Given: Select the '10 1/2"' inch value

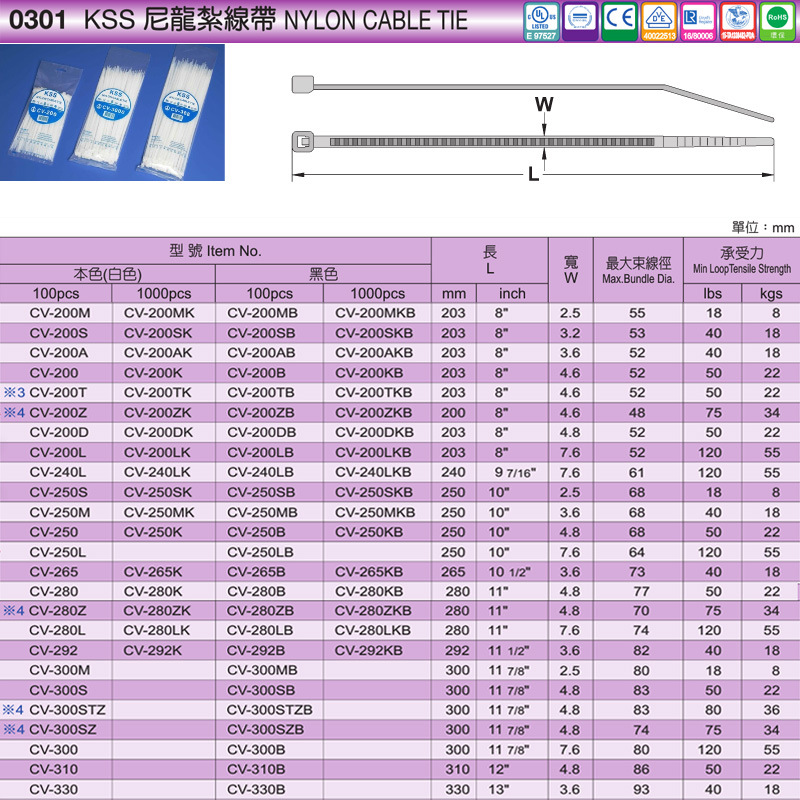Looking at the screenshot, I should click(x=510, y=572).
